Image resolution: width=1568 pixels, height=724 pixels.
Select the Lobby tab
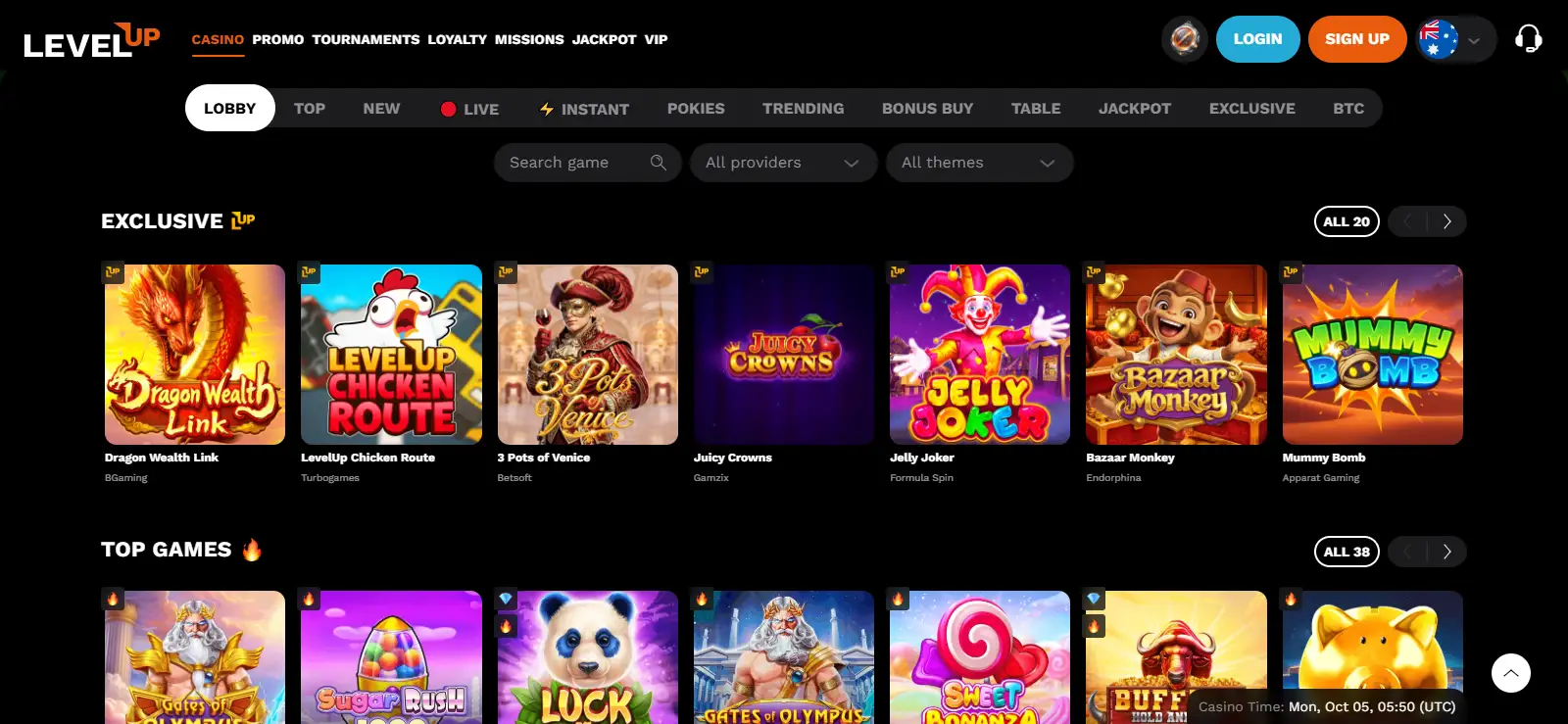pyautogui.click(x=229, y=108)
